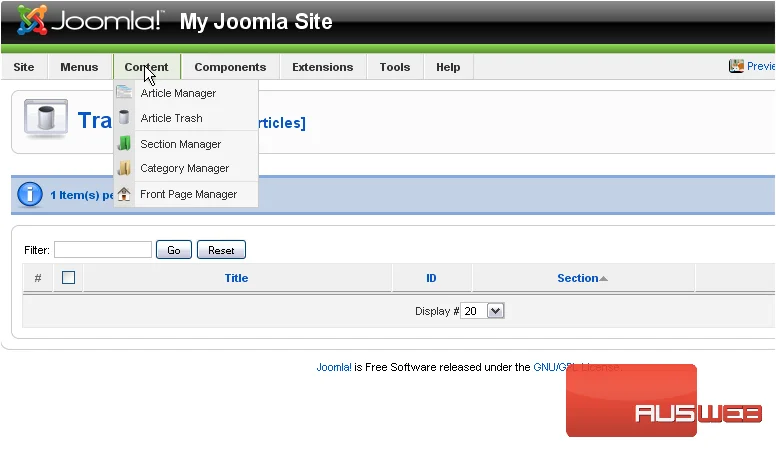Open the GNU/GPL License link
This screenshot has height=450, width=776.
click(577, 367)
